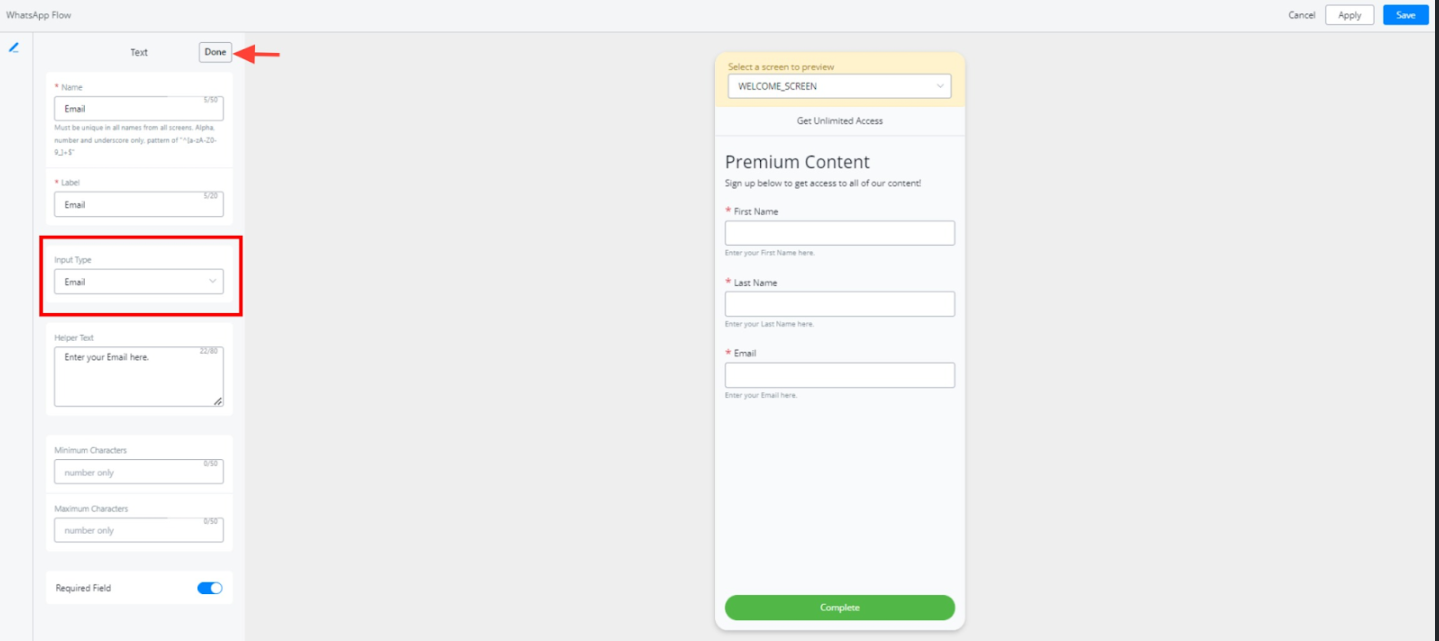Expand the screen preview selector dropdown
This screenshot has width=1439, height=641.
[x=839, y=86]
